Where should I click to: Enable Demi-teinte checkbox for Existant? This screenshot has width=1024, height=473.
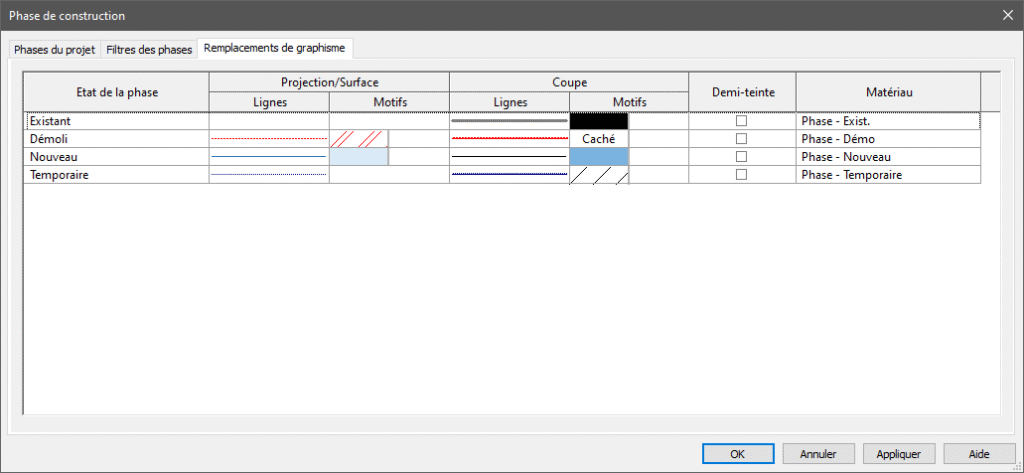tap(741, 121)
